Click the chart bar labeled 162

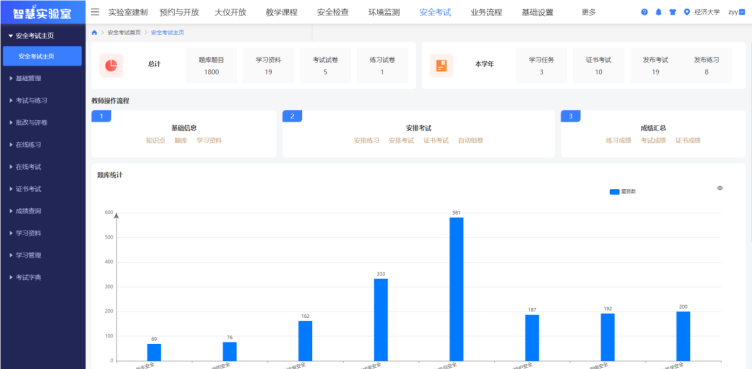tap(305, 341)
